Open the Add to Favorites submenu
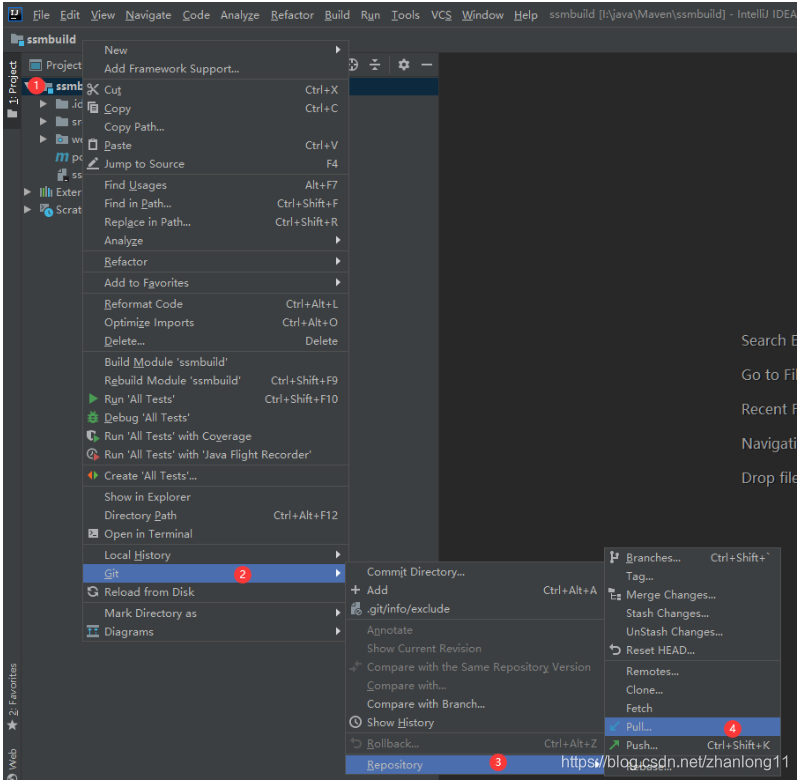Viewport: 798px width, 781px height. 216,282
